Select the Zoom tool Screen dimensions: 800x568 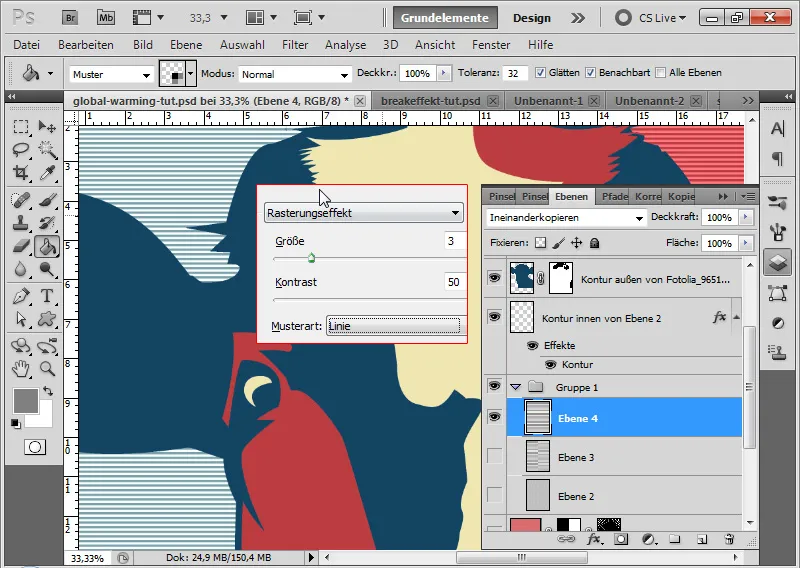(47, 368)
